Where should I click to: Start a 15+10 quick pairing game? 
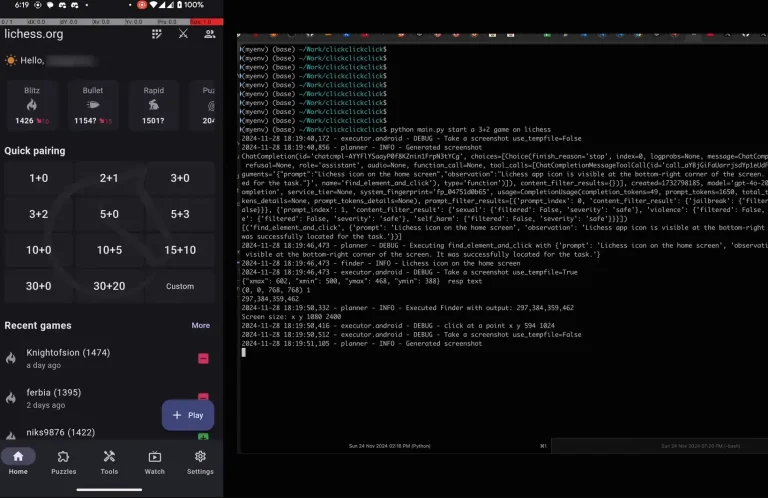point(180,250)
